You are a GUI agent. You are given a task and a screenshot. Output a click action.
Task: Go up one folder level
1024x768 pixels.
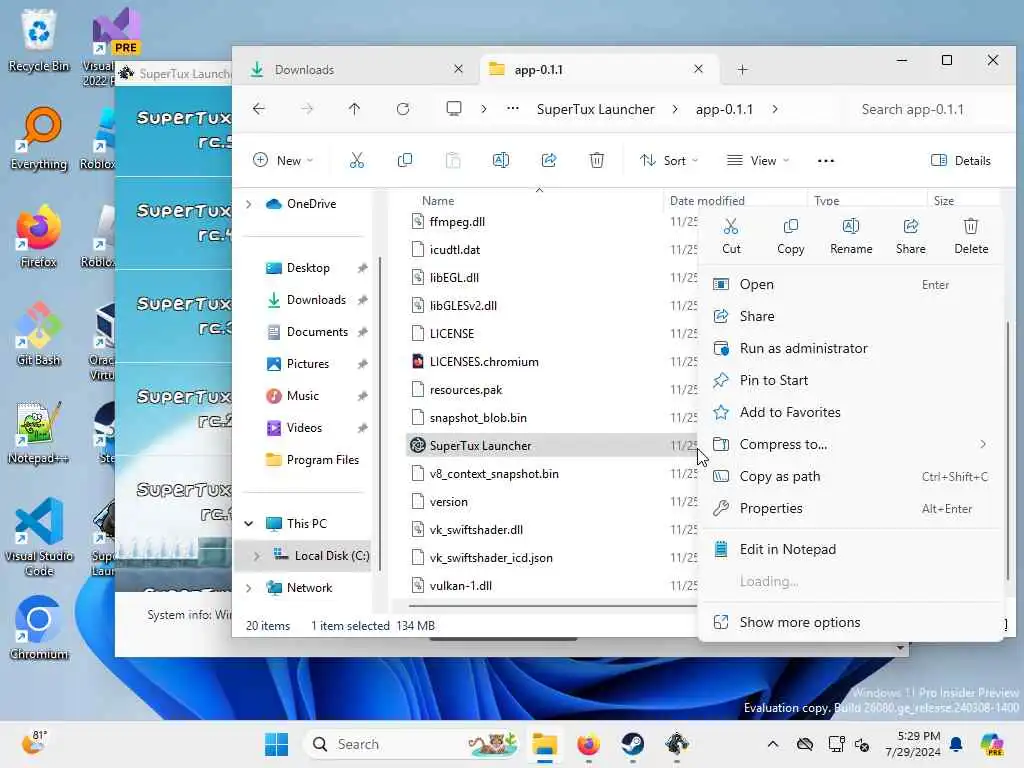click(355, 109)
